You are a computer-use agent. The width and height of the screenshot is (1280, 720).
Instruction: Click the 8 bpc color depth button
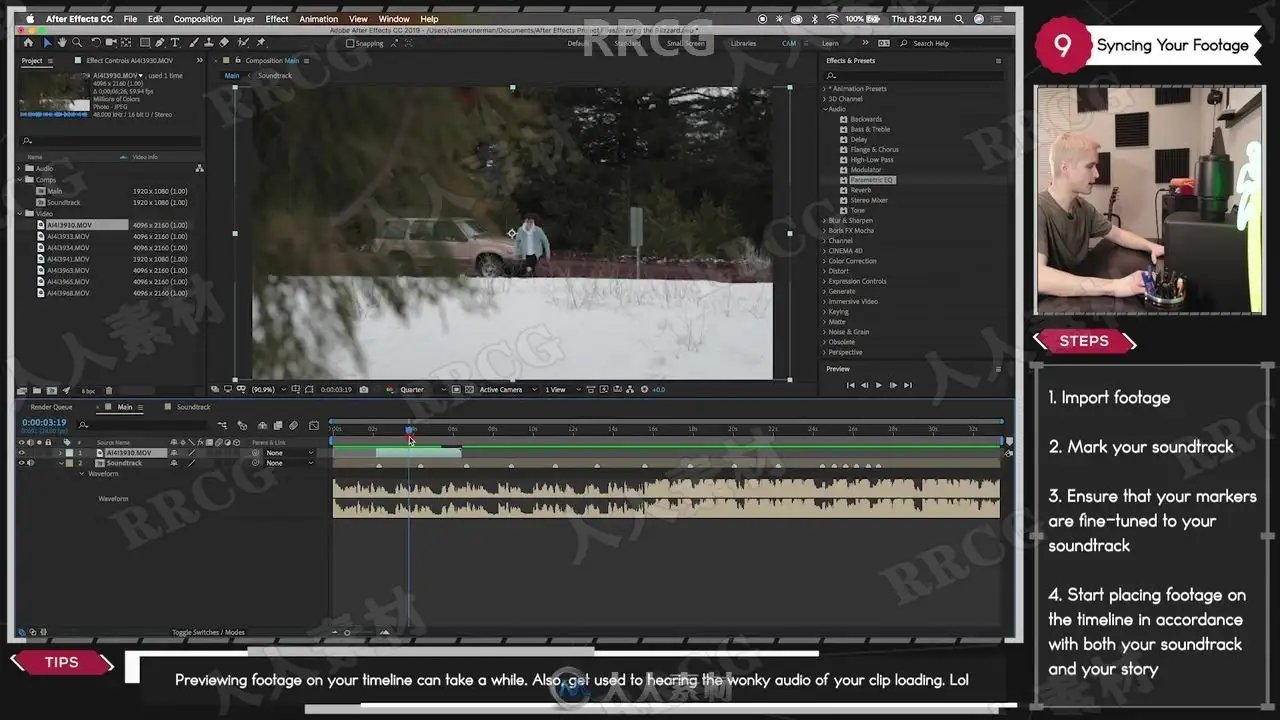(88, 391)
